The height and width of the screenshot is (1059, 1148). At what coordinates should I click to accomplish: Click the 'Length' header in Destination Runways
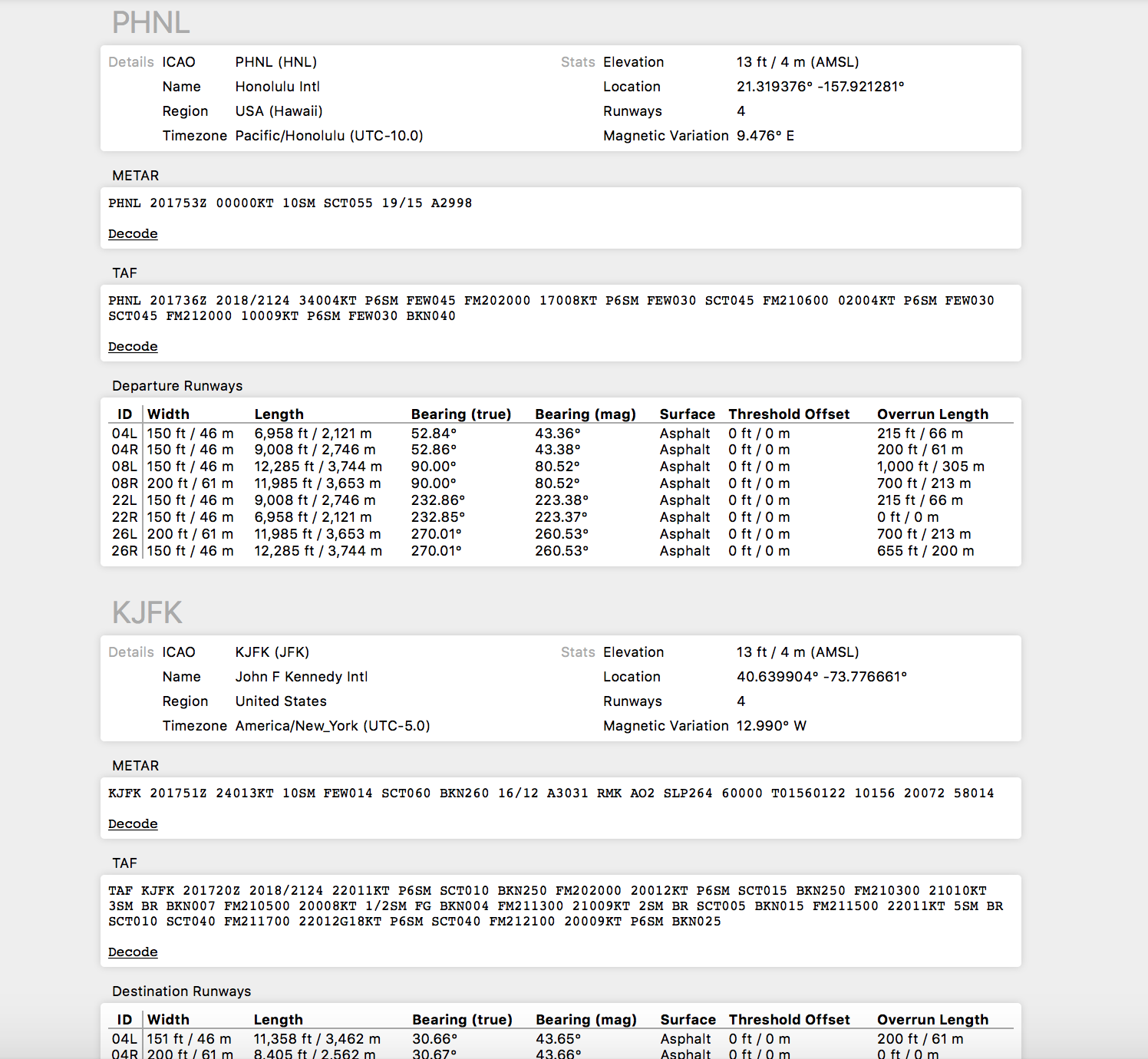coord(279,1020)
